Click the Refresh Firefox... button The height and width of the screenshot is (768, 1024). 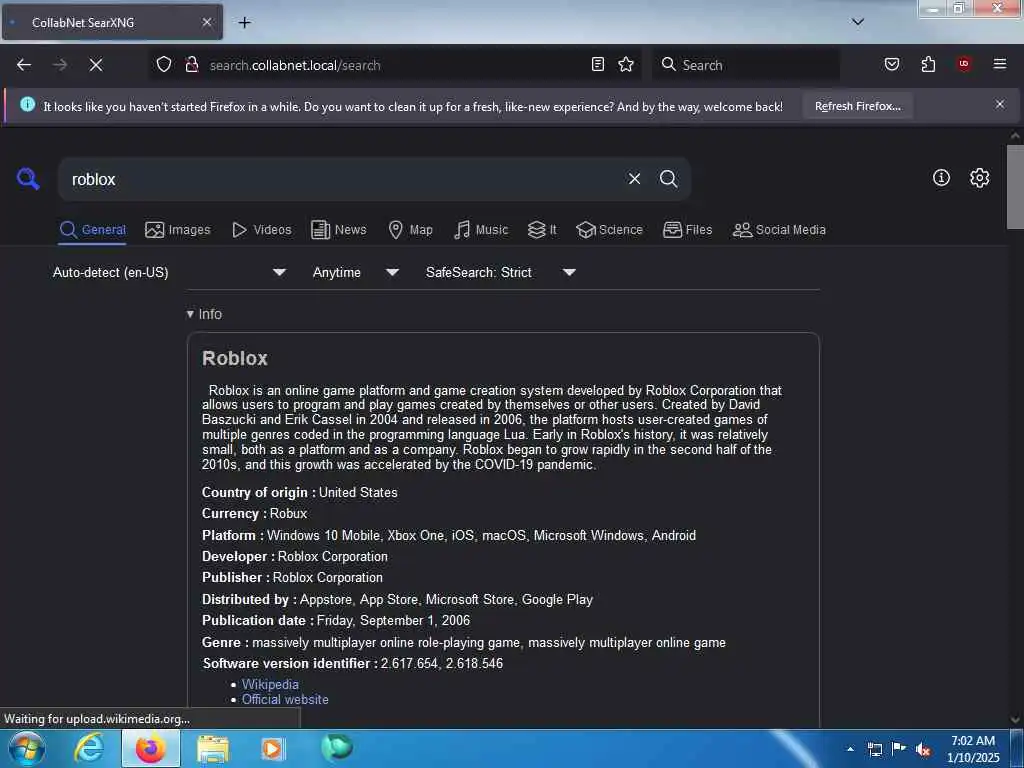[857, 106]
